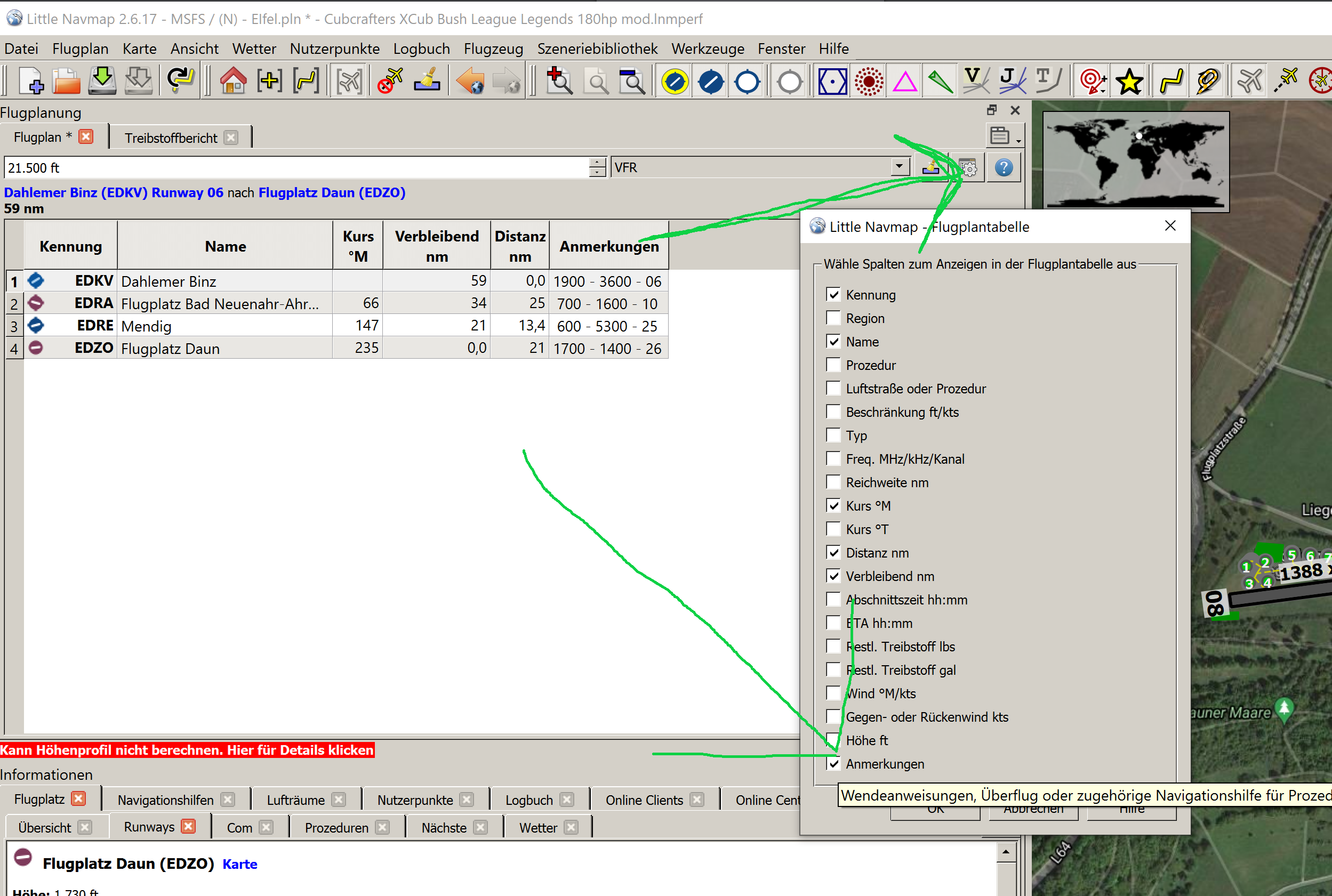This screenshot has height=896, width=1332.
Task: Click the Zoom in magnifier icon
Action: [x=558, y=80]
